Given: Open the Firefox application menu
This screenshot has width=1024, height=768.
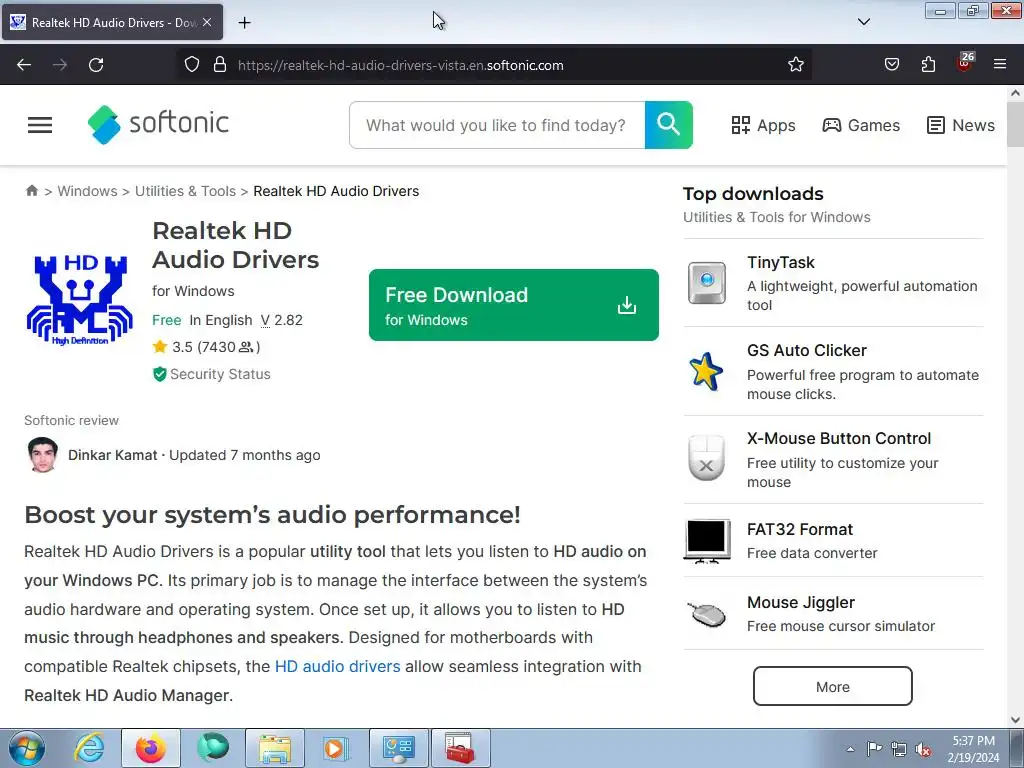Looking at the screenshot, I should tap(1000, 65).
